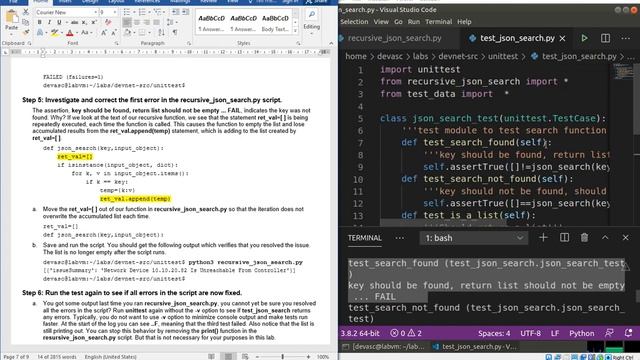This screenshot has height=360, width=640.
Task: Open the Selection menu in VS Code
Action: click(x=354, y=22)
